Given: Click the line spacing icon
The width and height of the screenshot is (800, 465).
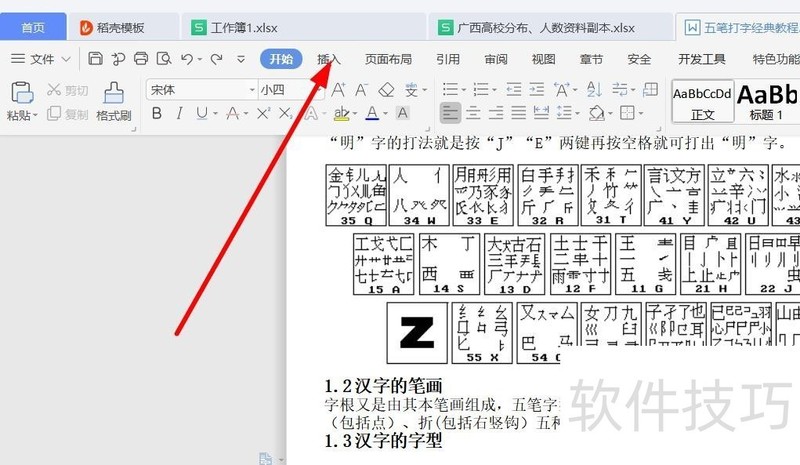Looking at the screenshot, I should (x=564, y=113).
